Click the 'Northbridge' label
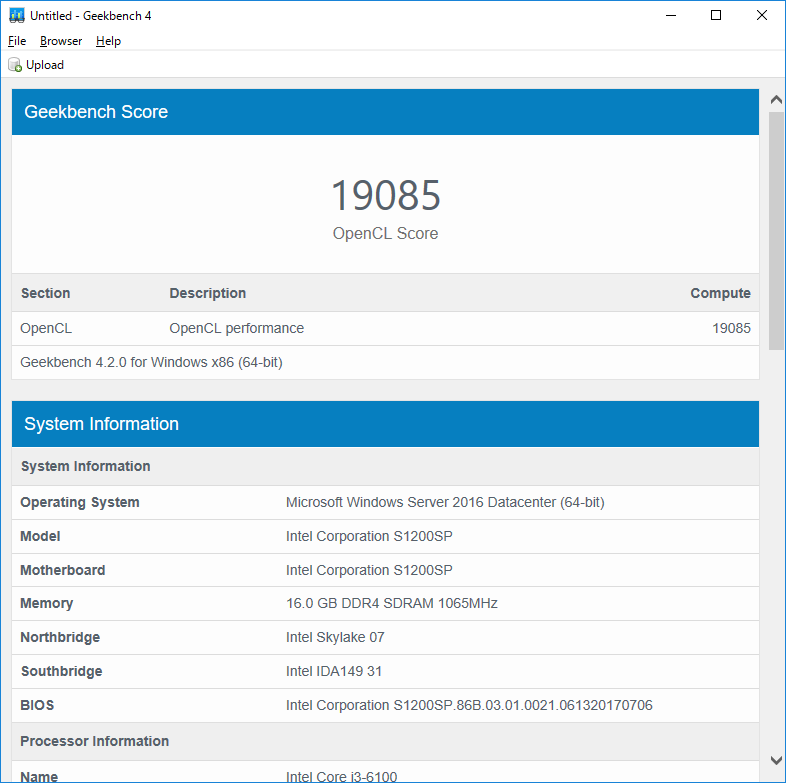The height and width of the screenshot is (783, 786). coord(60,638)
